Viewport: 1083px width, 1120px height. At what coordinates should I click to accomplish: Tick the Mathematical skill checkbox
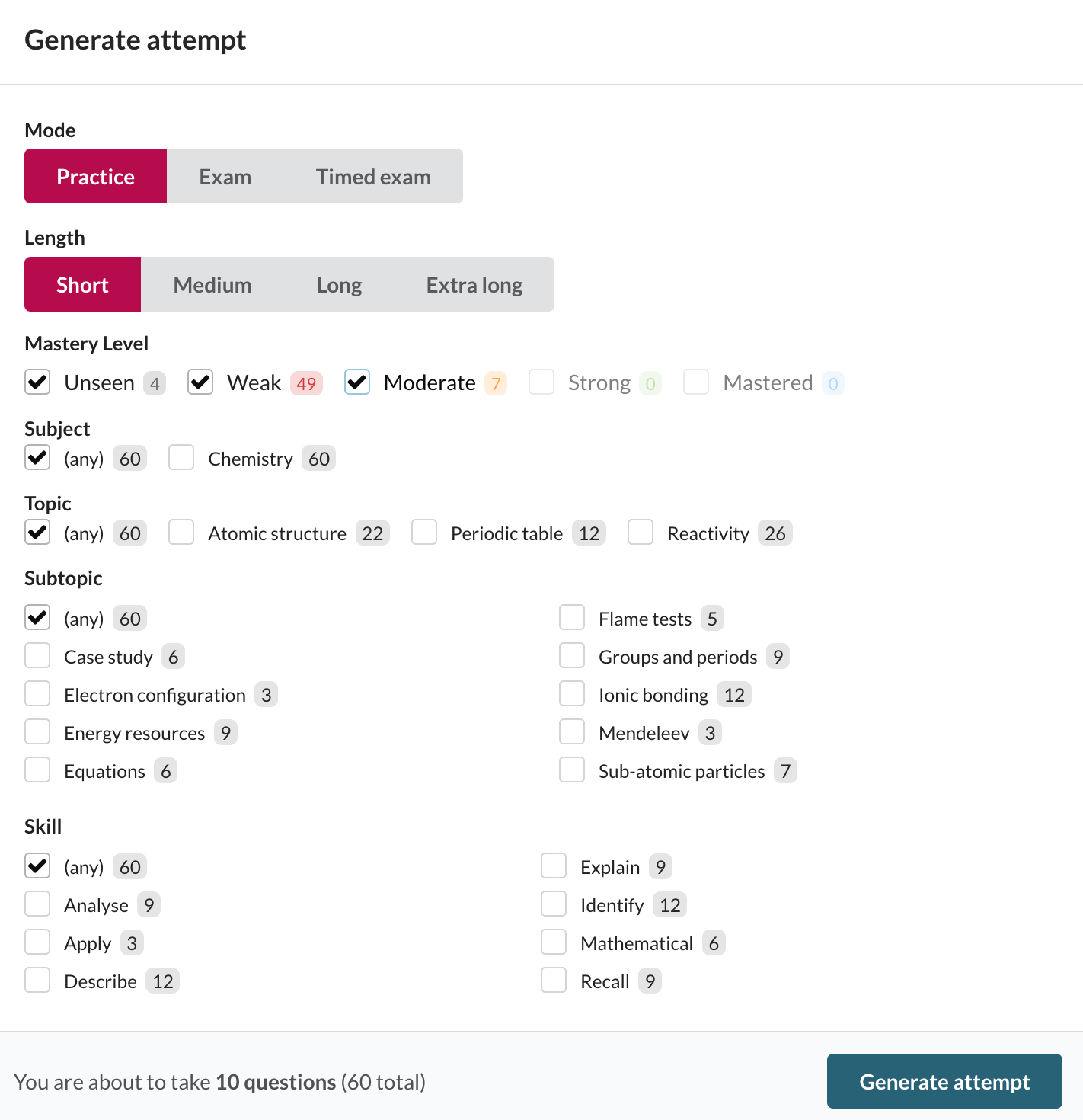coord(554,943)
